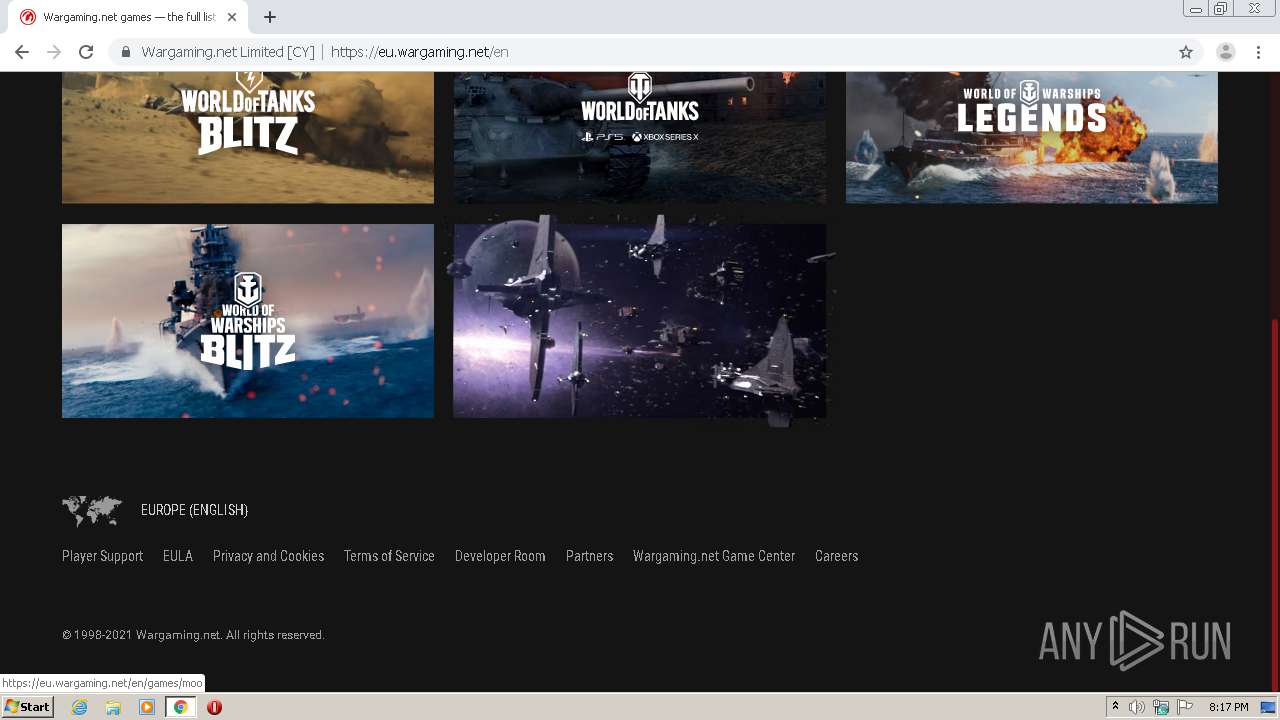Viewport: 1280px width, 720px height.
Task: Click the copyright Wargaming.net text
Action: coord(193,635)
